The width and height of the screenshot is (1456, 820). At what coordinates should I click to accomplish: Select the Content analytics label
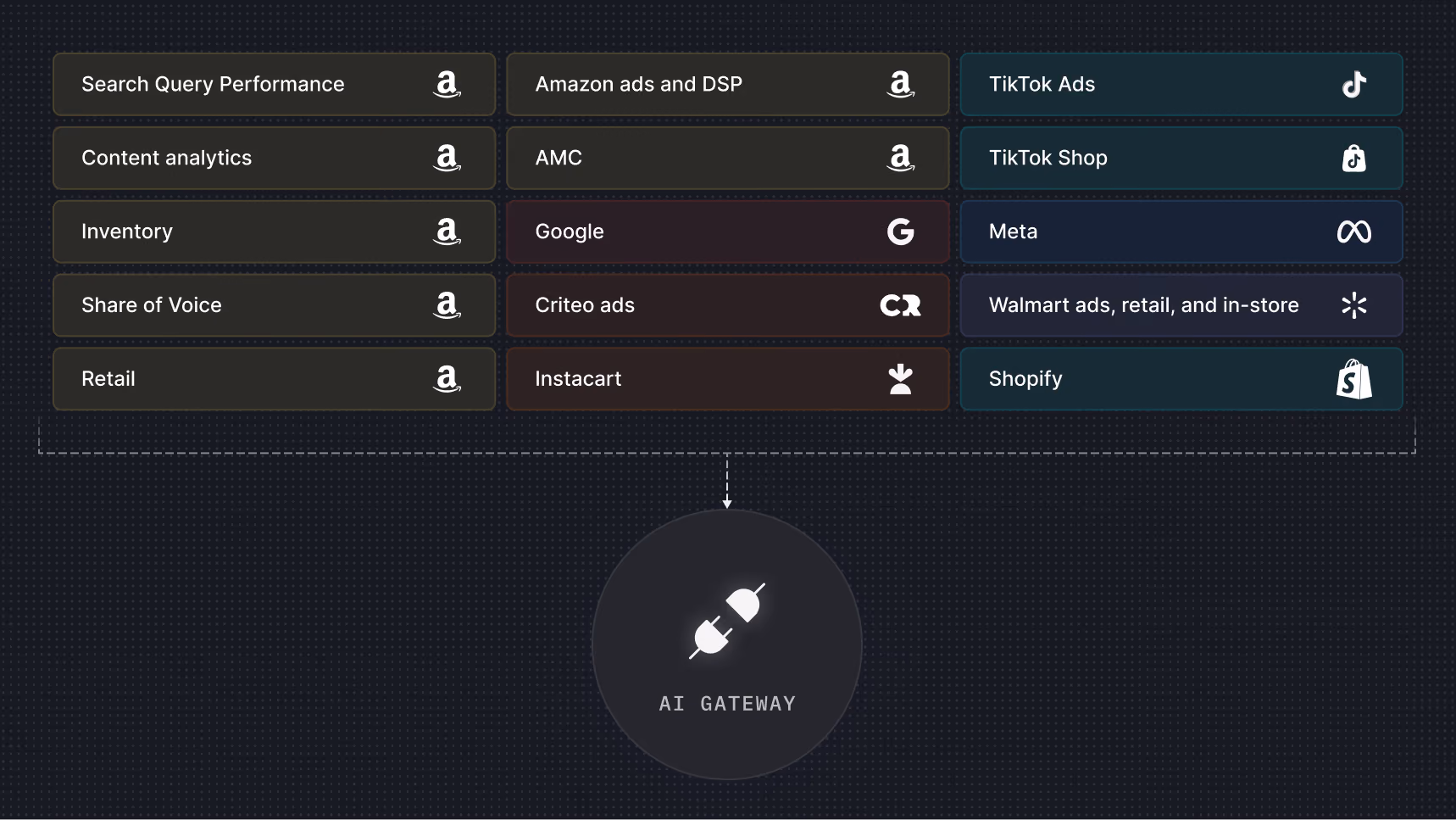167,158
